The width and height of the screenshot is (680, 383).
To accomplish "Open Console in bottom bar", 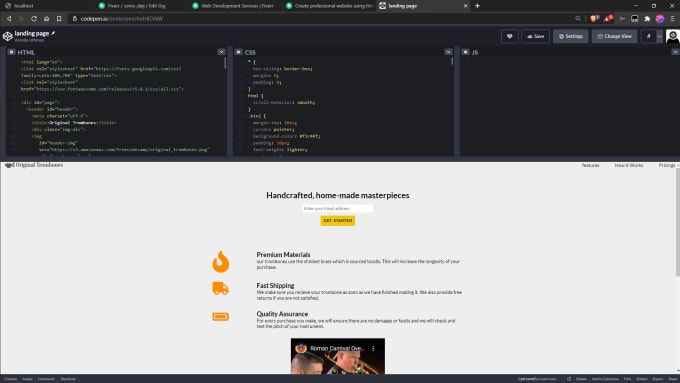I will (10, 379).
